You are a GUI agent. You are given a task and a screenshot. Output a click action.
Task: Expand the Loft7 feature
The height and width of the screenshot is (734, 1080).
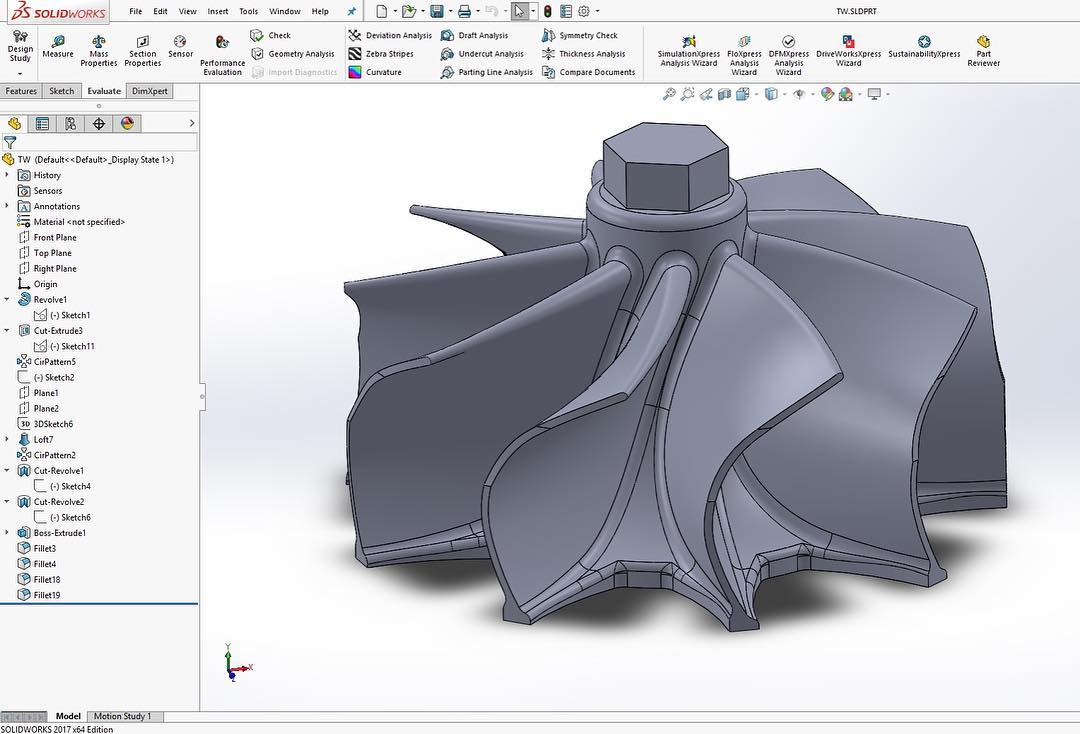click(8, 439)
